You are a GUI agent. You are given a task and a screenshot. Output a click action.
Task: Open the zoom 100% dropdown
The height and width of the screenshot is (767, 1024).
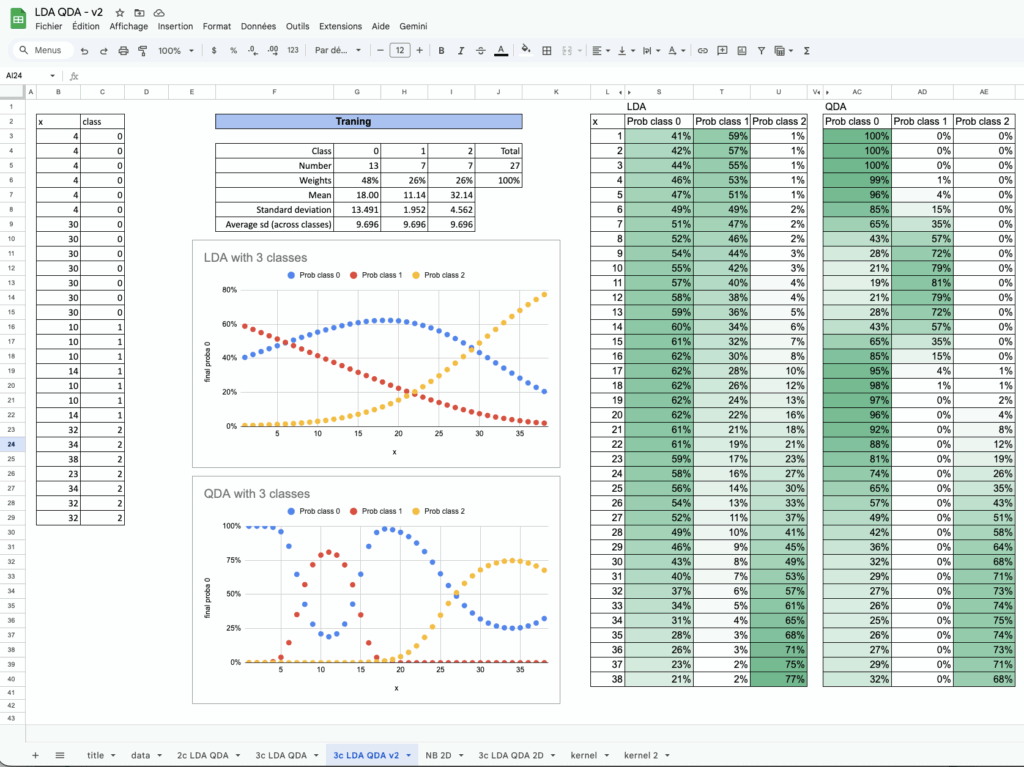click(x=176, y=50)
